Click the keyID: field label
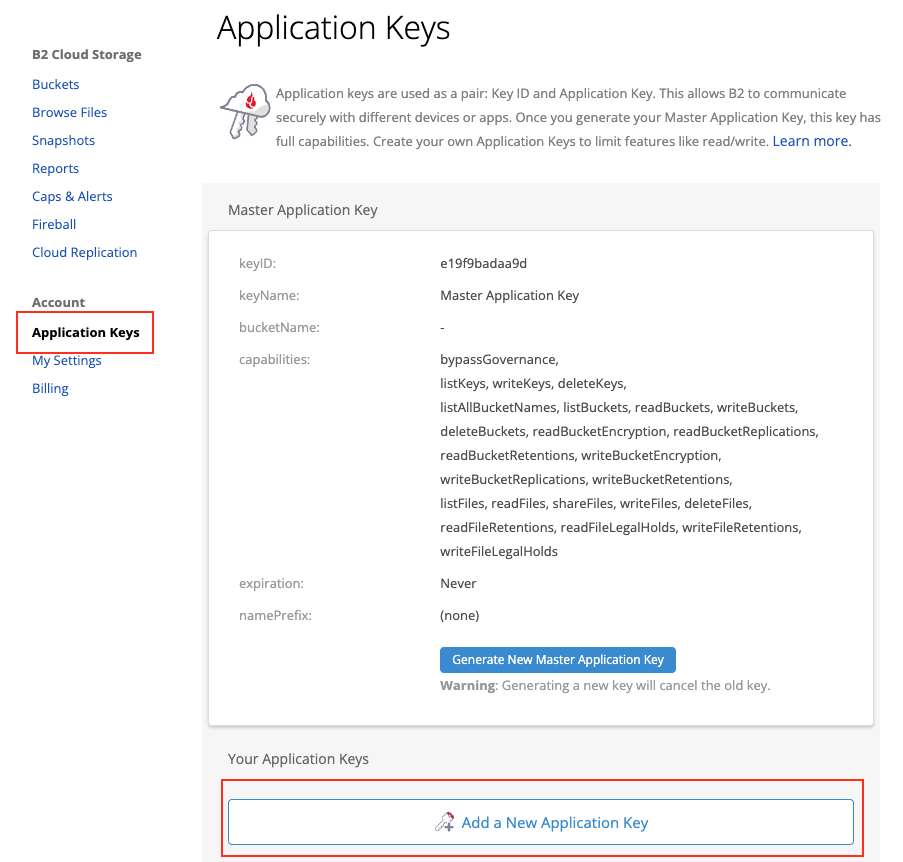 (x=257, y=264)
